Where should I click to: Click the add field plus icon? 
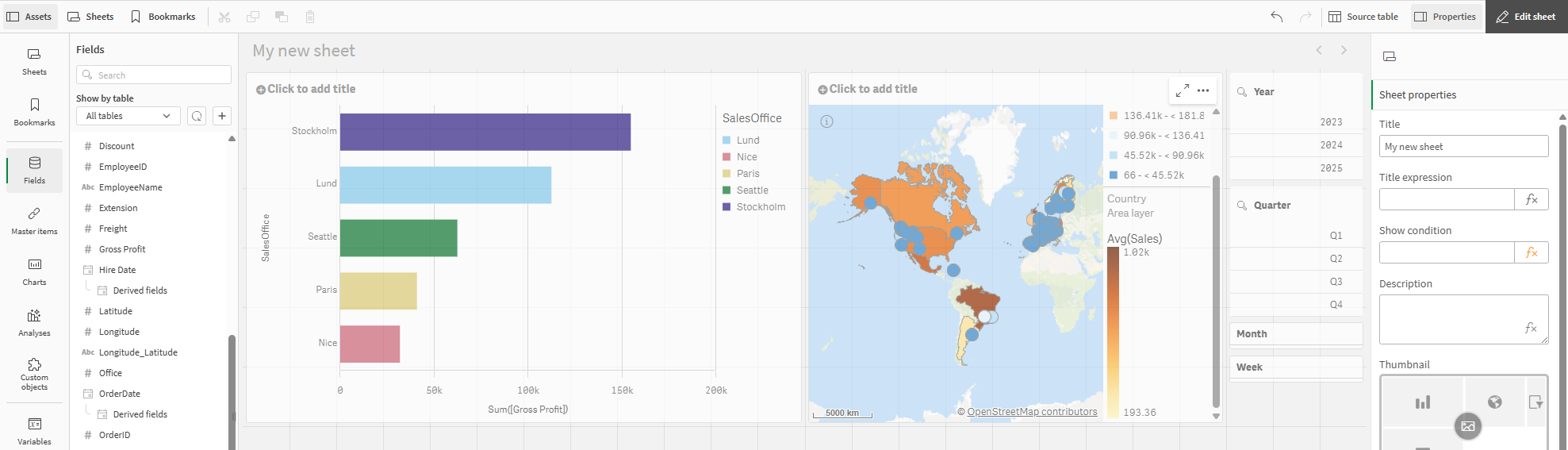click(222, 116)
